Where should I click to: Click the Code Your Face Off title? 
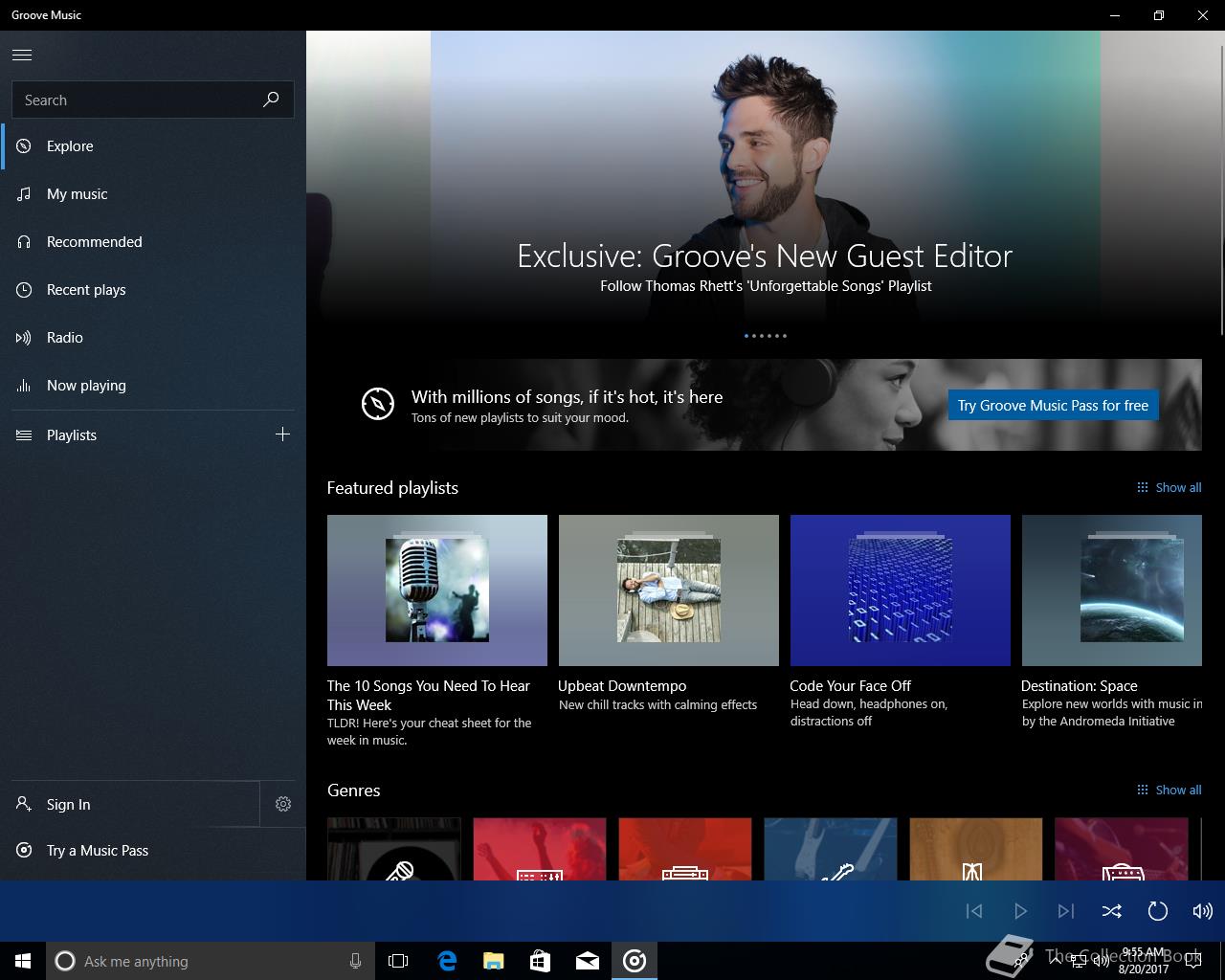[x=850, y=686]
